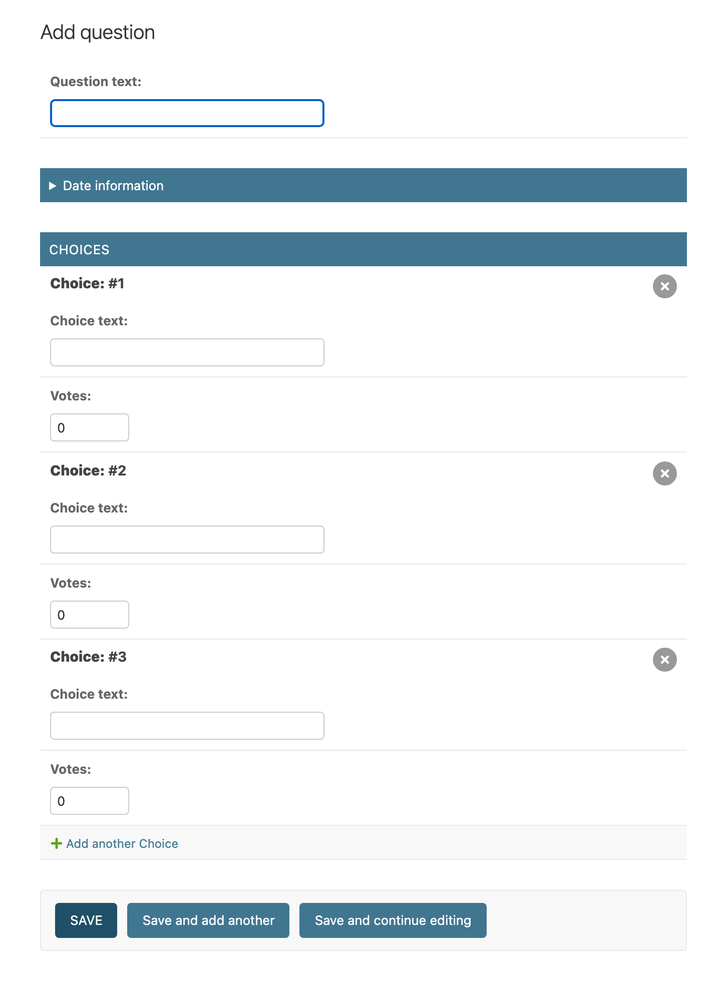The width and height of the screenshot is (727, 992).
Task: Remove Choice #1 using its delete icon
Action: pos(664,286)
